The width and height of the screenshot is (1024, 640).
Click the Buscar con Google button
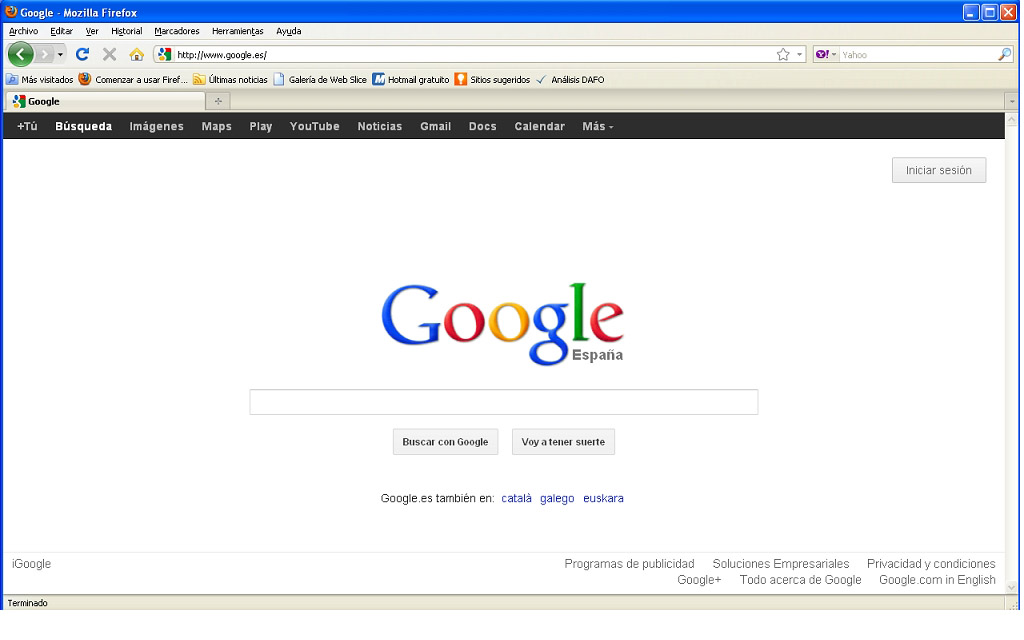click(x=445, y=442)
